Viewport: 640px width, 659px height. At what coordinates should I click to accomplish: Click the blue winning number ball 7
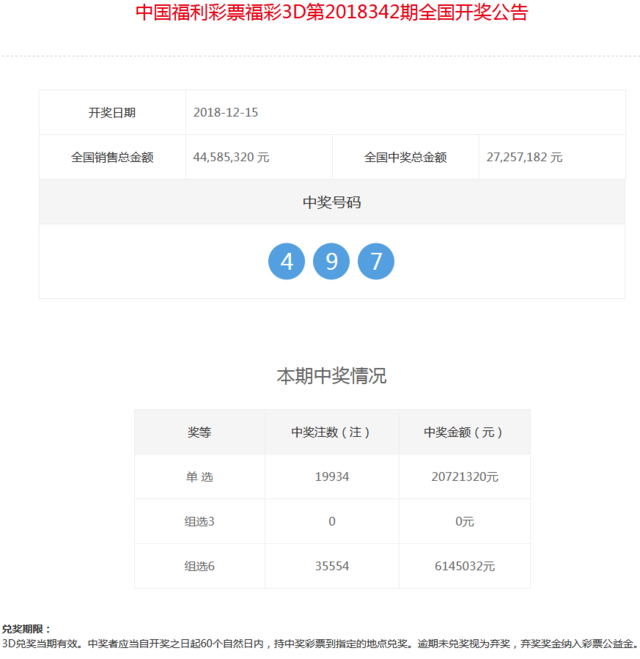(376, 261)
